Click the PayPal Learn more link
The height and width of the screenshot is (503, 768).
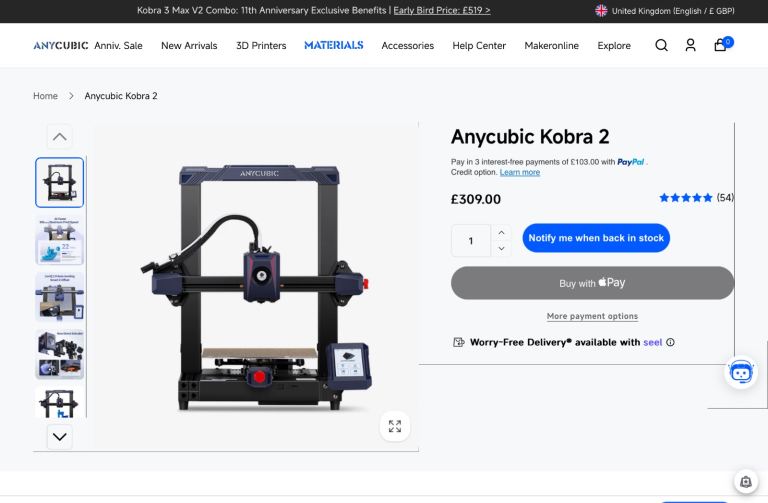(x=520, y=172)
